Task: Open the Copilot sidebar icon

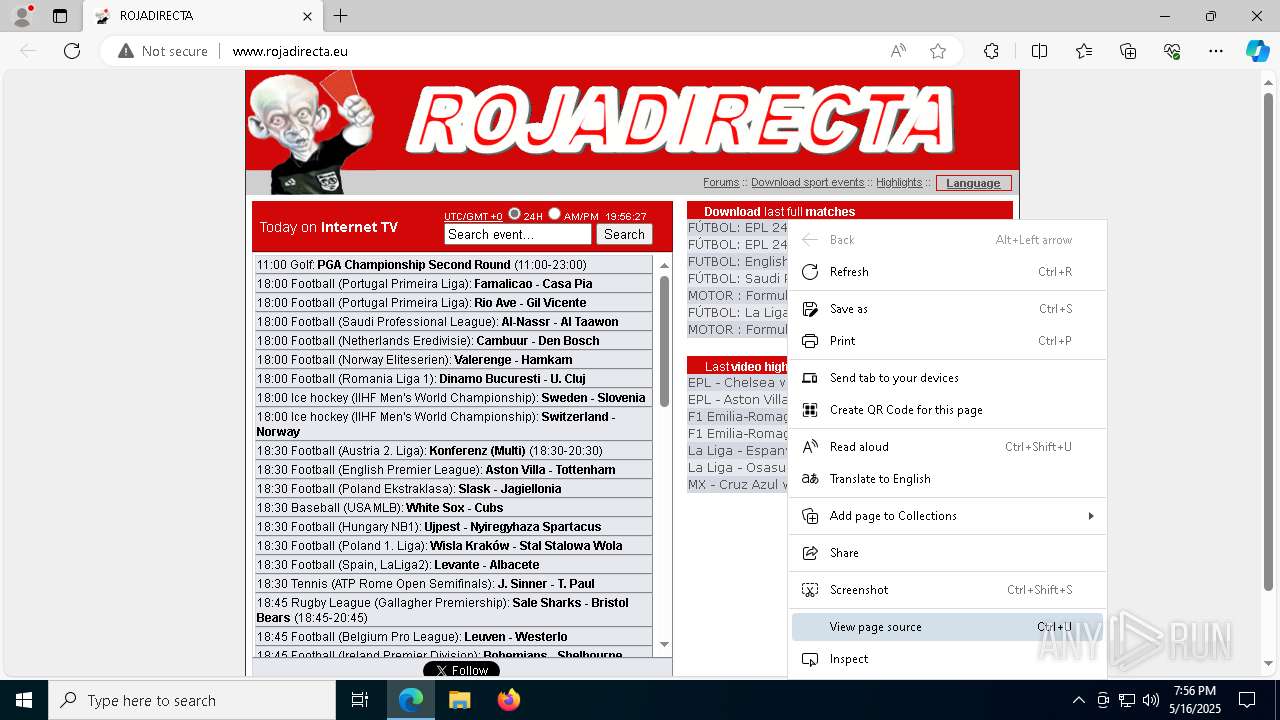Action: point(1257,51)
